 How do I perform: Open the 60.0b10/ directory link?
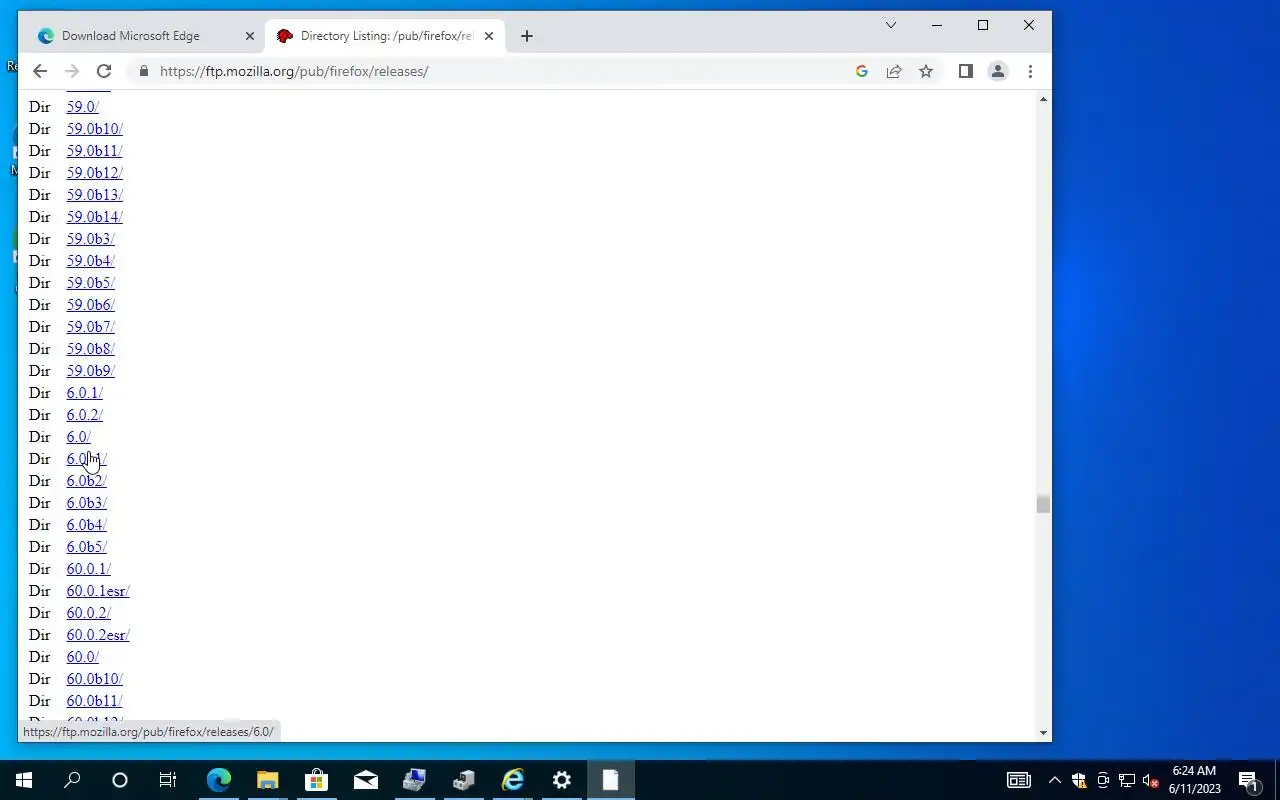[95, 679]
